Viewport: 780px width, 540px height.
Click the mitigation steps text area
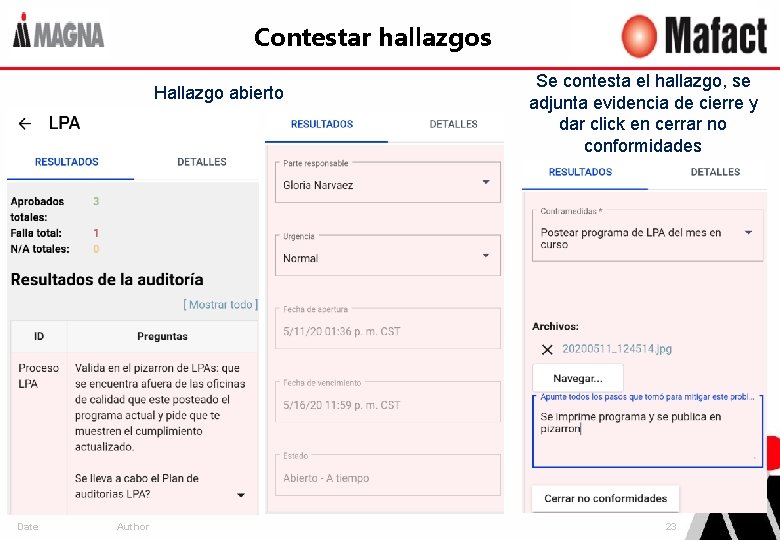647,432
